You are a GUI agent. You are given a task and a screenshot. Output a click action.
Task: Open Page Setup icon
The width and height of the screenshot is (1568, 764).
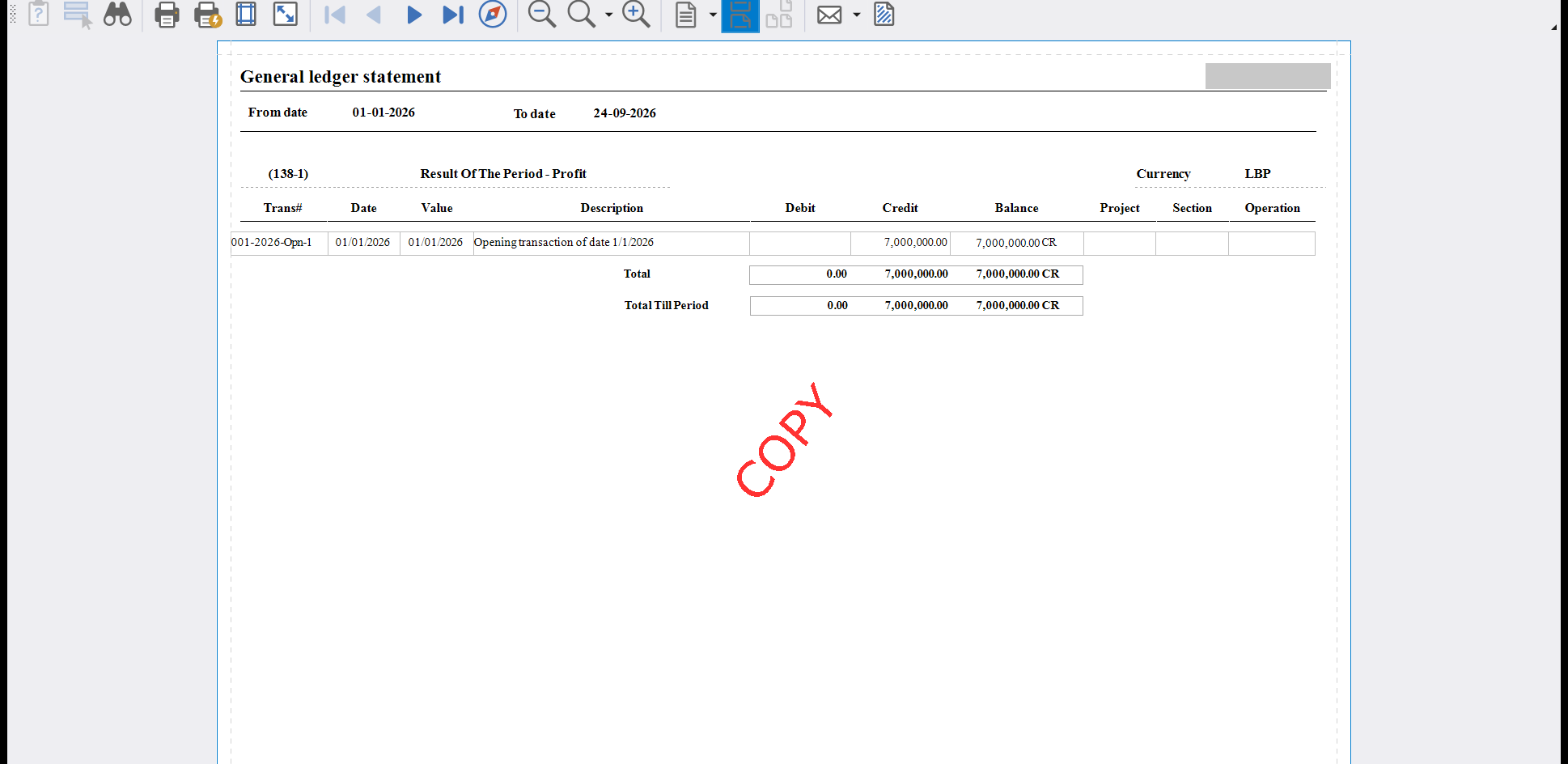(246, 15)
